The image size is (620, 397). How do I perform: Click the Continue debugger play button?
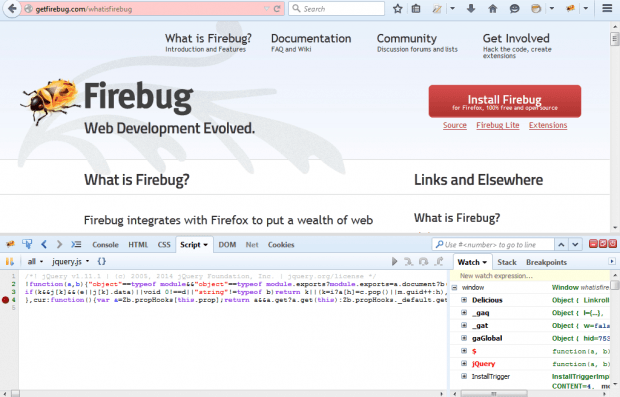pyautogui.click(x=394, y=261)
